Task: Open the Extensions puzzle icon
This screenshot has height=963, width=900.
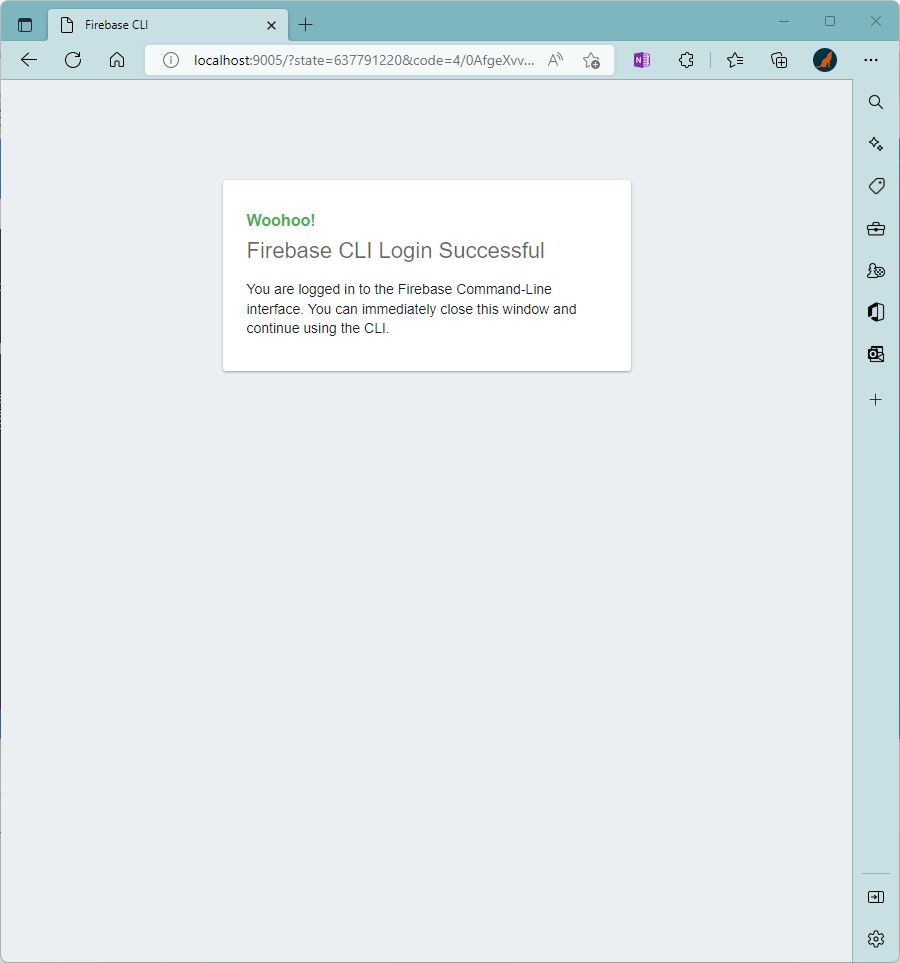Action: point(686,60)
